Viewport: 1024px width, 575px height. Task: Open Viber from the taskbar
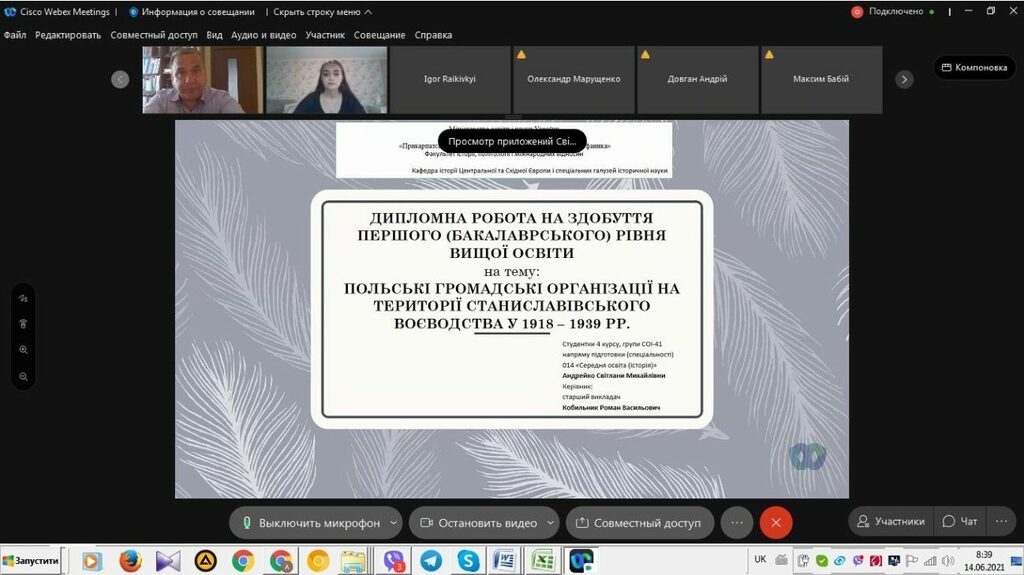(394, 561)
